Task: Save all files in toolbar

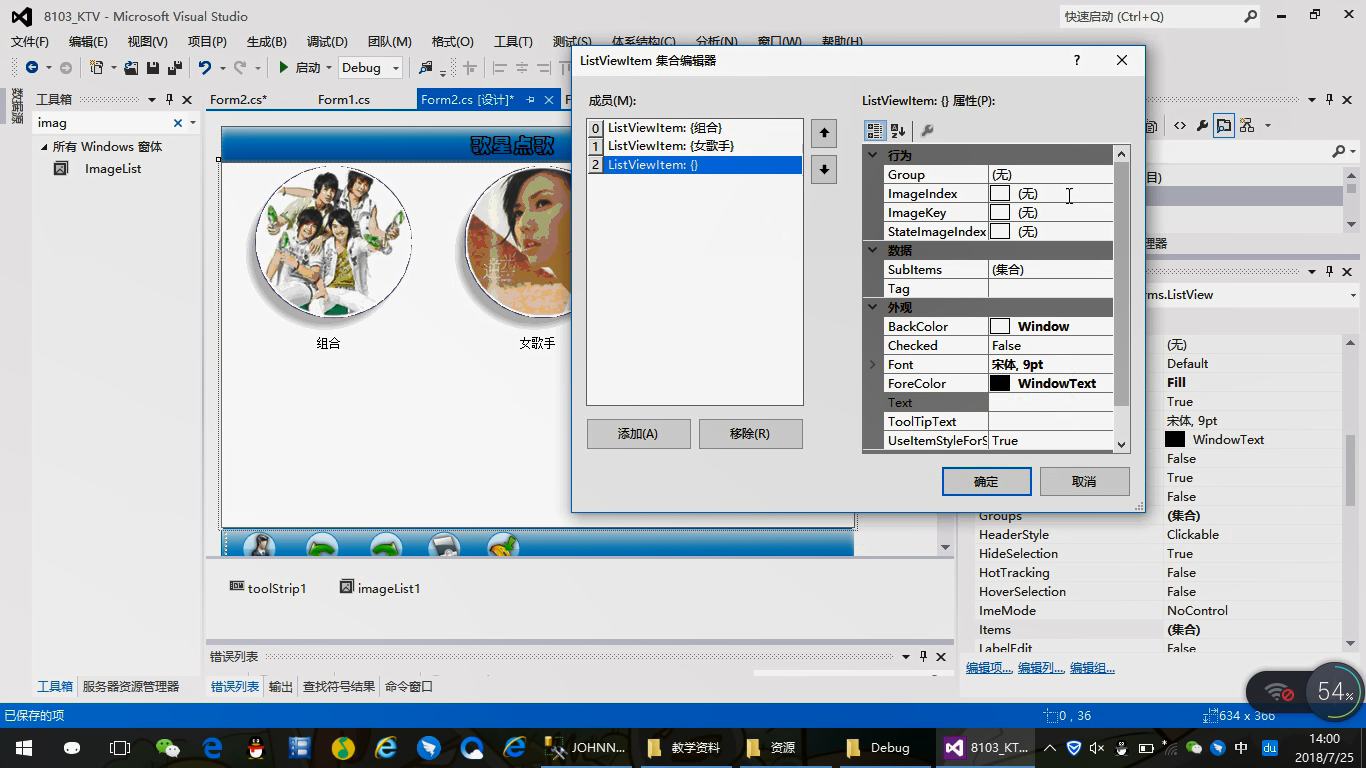Action: coord(175,67)
